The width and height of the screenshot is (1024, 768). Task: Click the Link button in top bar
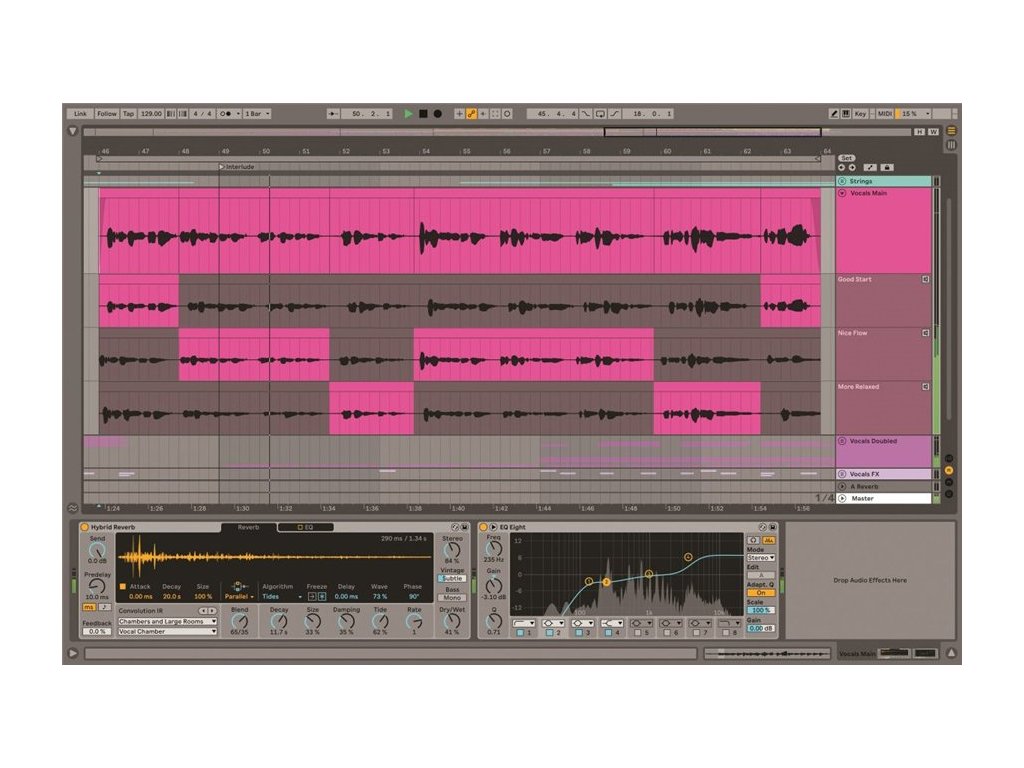click(x=80, y=114)
